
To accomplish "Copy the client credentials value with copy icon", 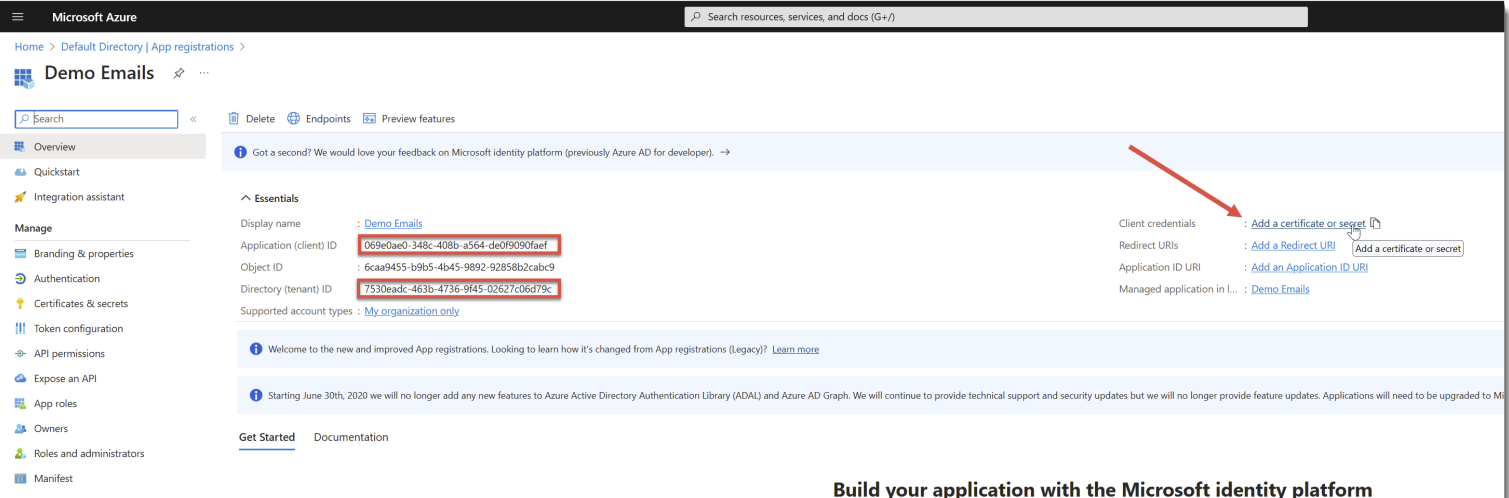I will point(1376,223).
